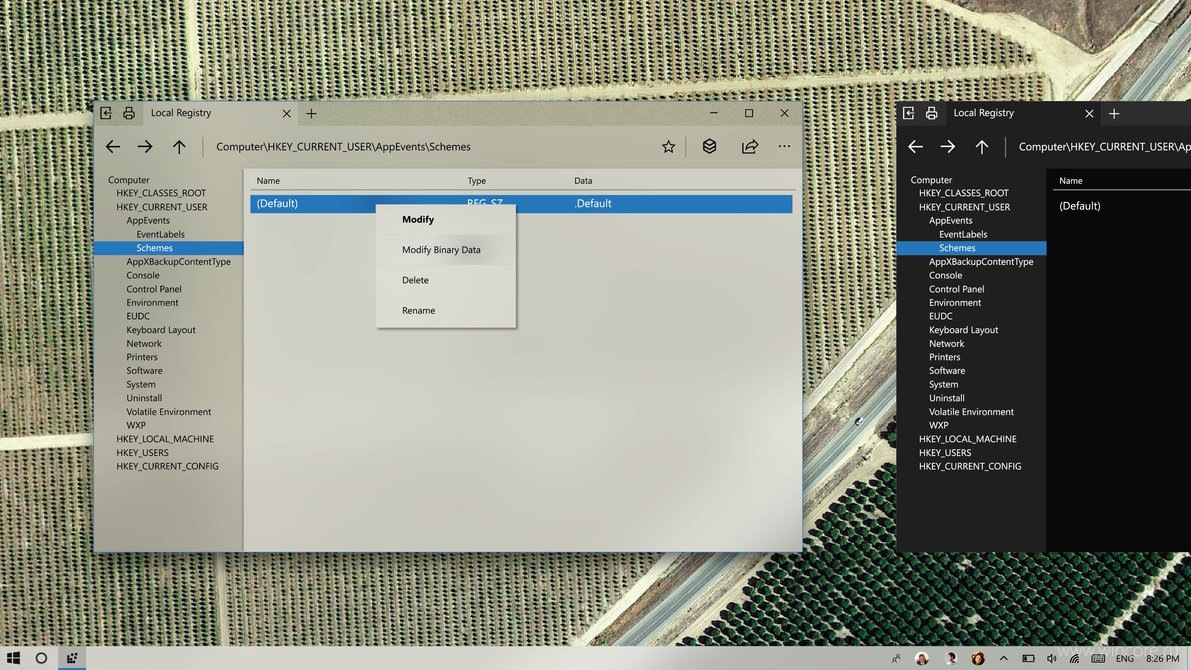
Task: Click the print icon in dark window titlebar
Action: [x=931, y=113]
